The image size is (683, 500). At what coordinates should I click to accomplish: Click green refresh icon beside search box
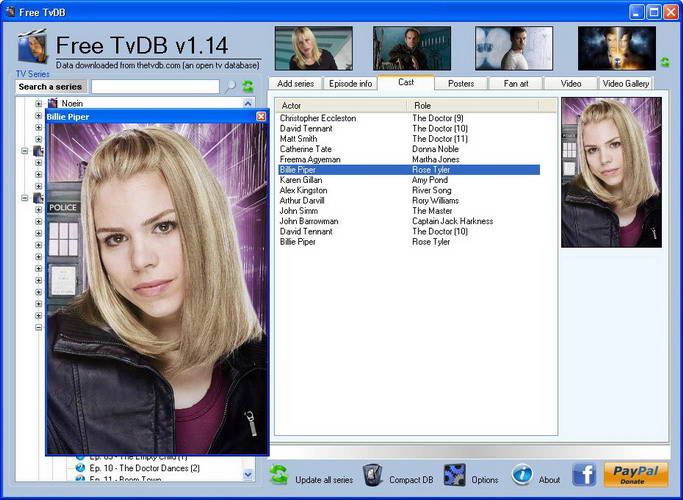click(x=248, y=87)
